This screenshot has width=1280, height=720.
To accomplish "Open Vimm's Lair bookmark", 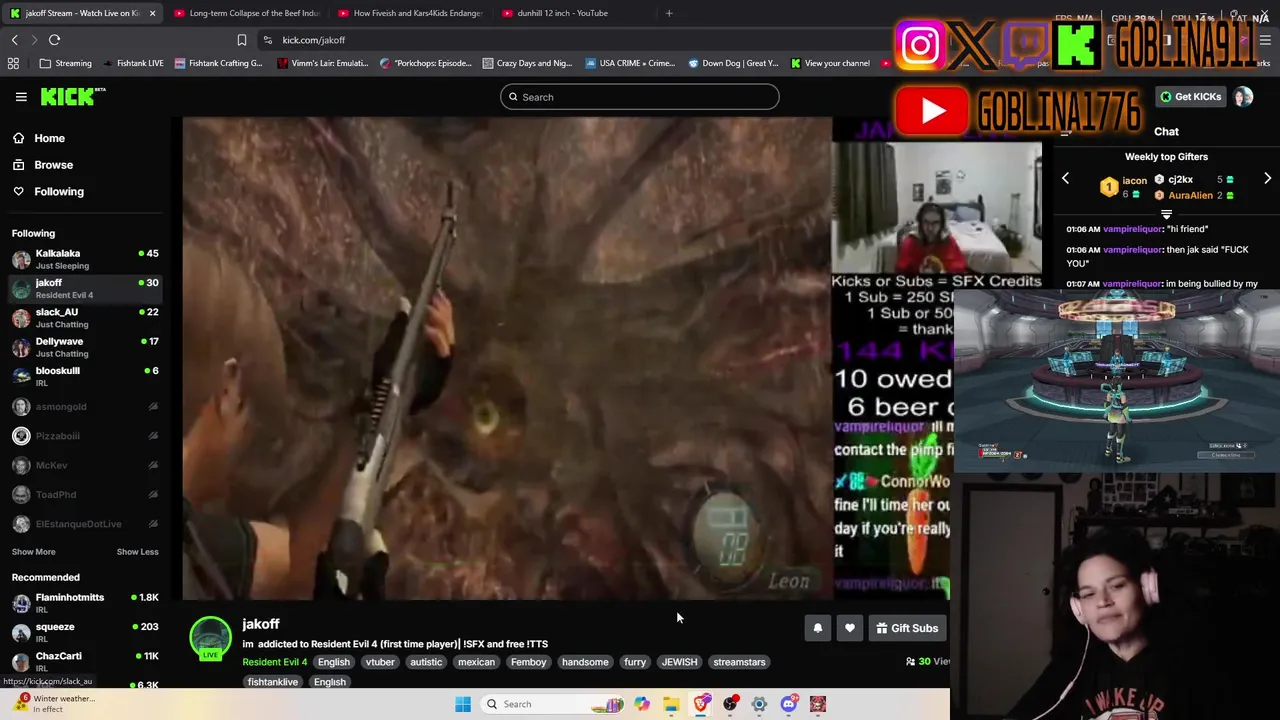I will (323, 63).
